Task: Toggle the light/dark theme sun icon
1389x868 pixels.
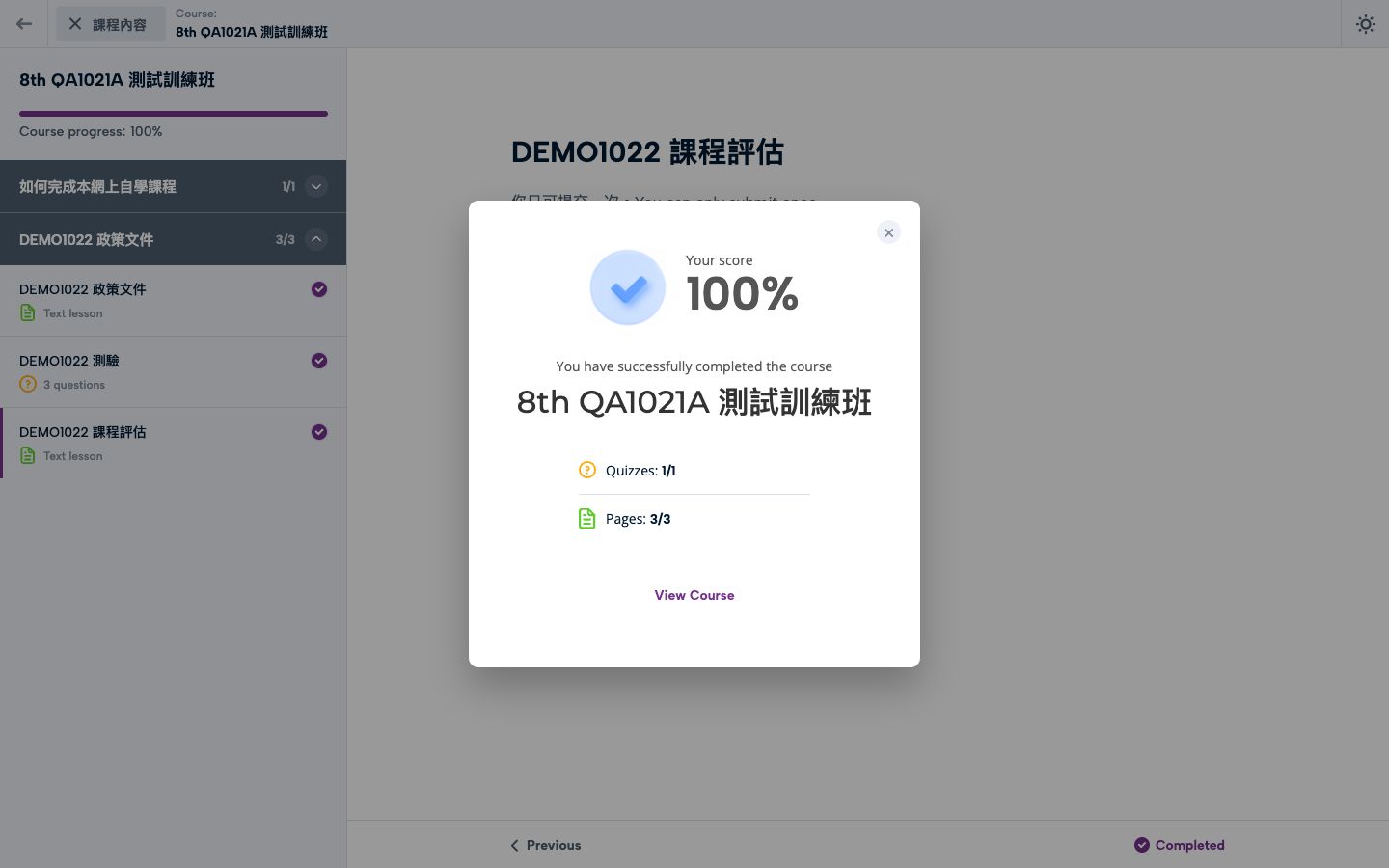Action: coord(1365,24)
